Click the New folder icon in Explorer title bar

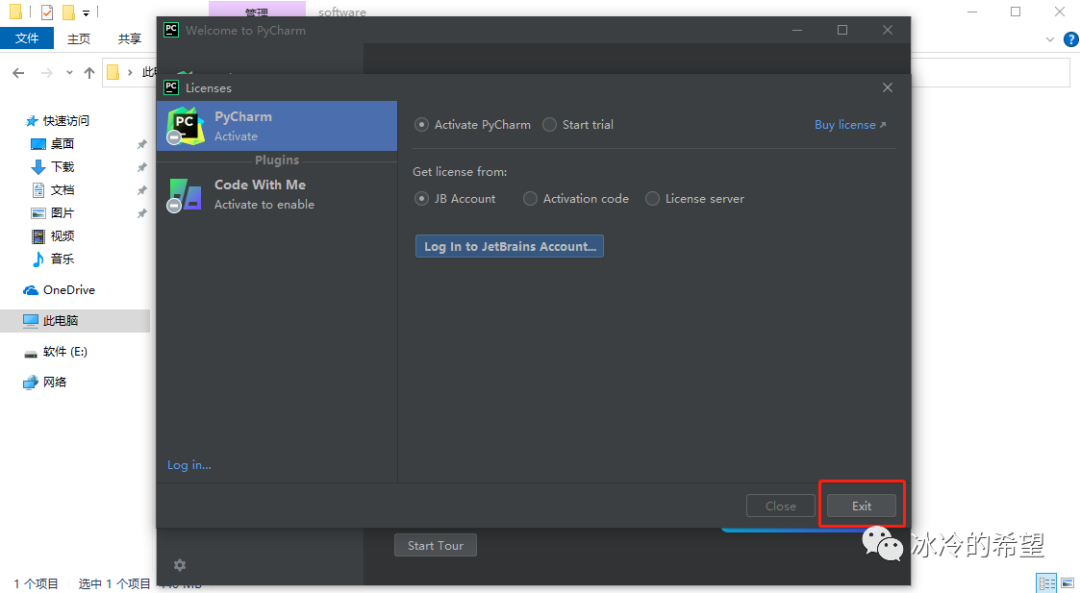[68, 12]
